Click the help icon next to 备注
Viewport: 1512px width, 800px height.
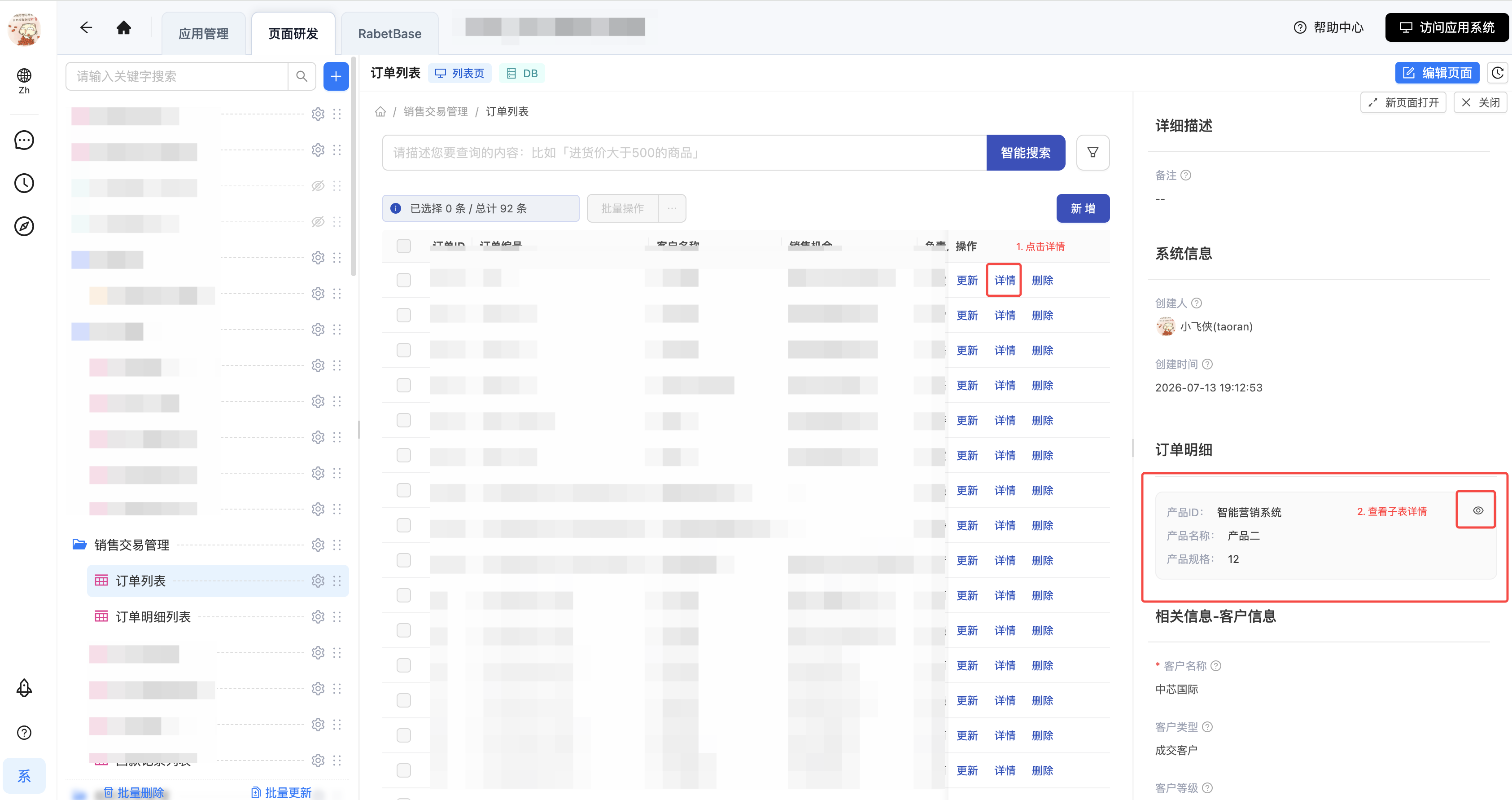(x=1186, y=175)
